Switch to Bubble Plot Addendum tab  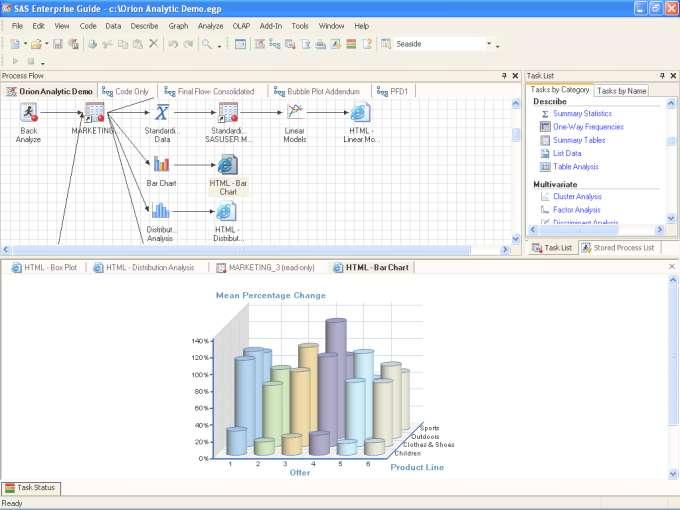317,92
